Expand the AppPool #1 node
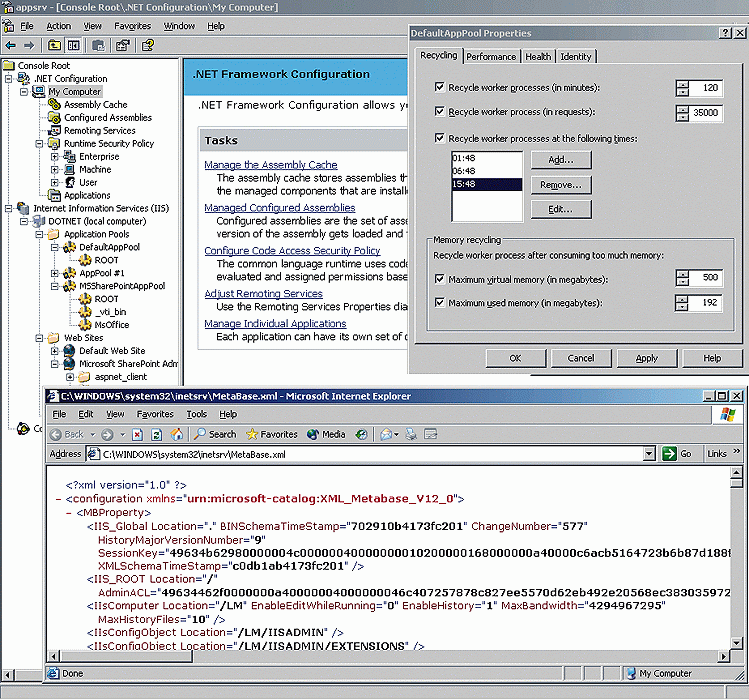This screenshot has height=700, width=749. tap(54, 273)
